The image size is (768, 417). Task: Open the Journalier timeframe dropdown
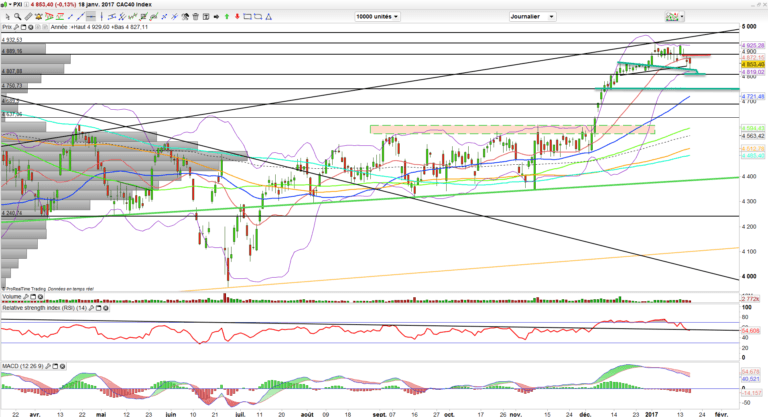pos(537,17)
